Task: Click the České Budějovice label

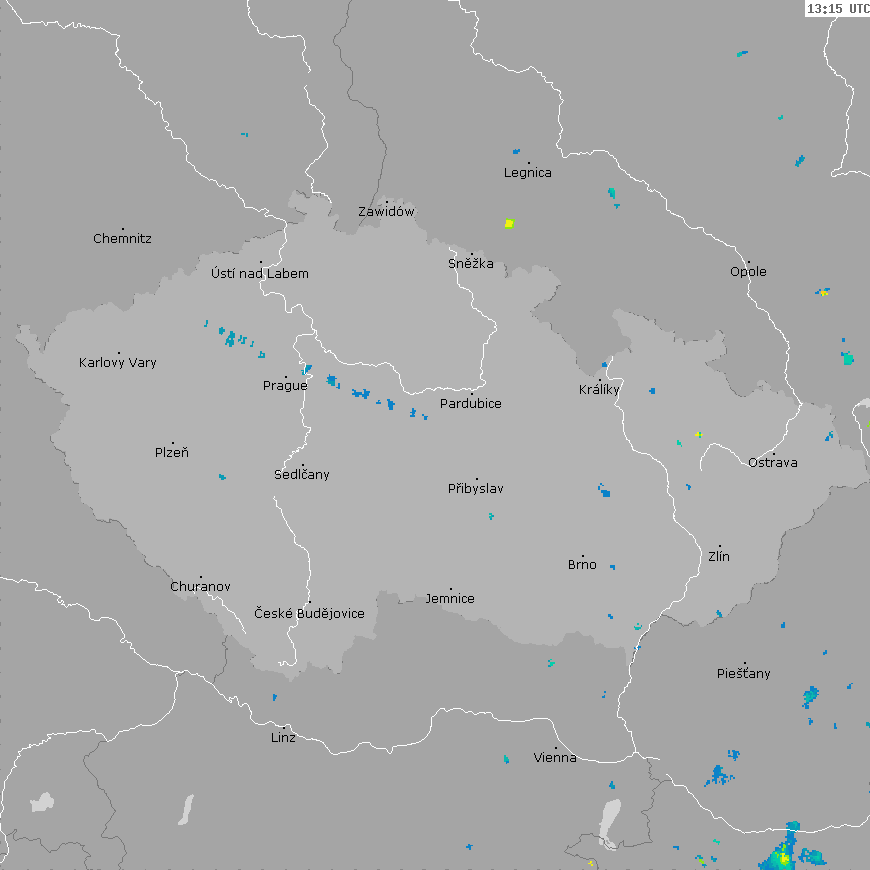Action: point(309,613)
